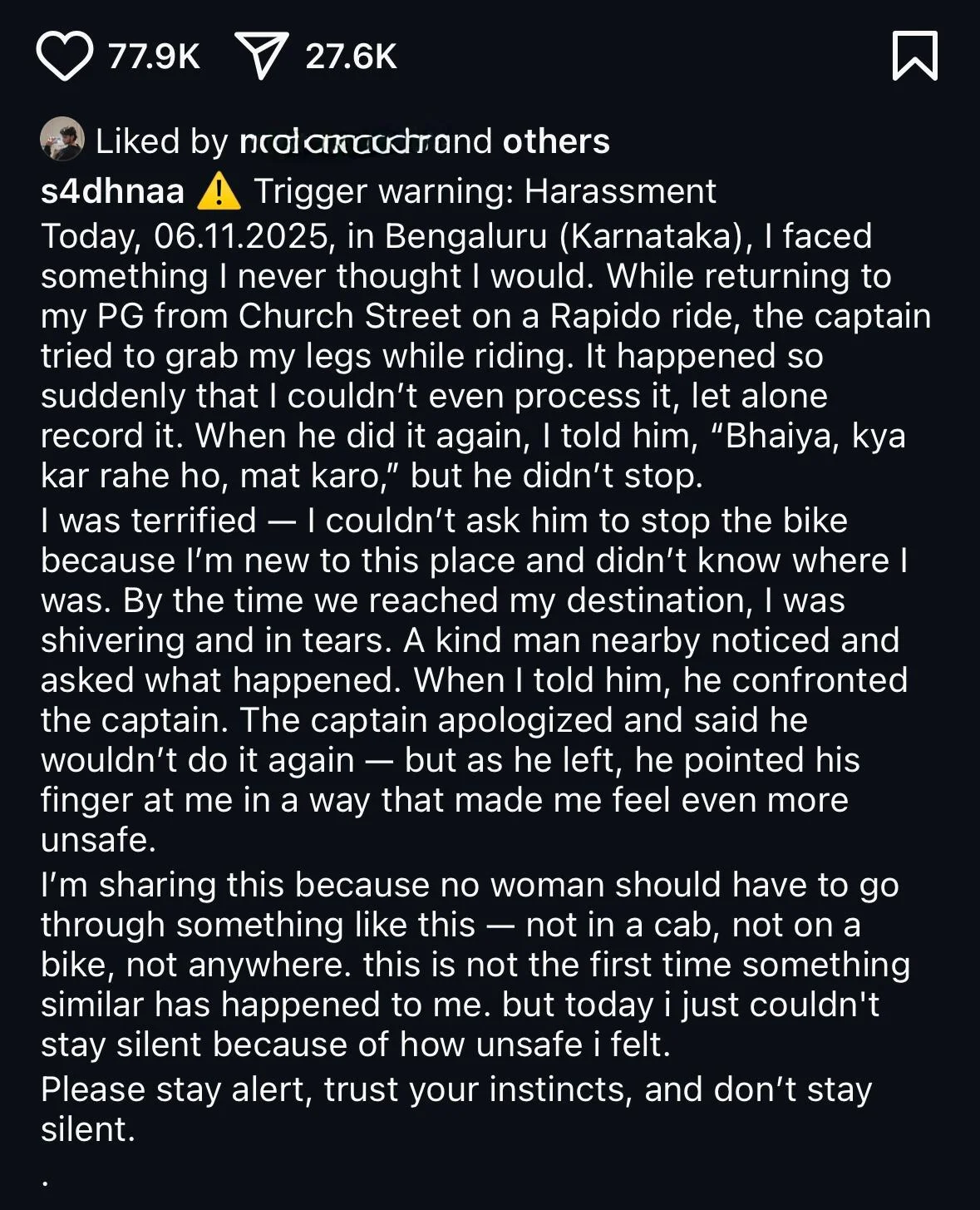Tap the paper plane share icon
The image size is (980, 1210).
262,57
